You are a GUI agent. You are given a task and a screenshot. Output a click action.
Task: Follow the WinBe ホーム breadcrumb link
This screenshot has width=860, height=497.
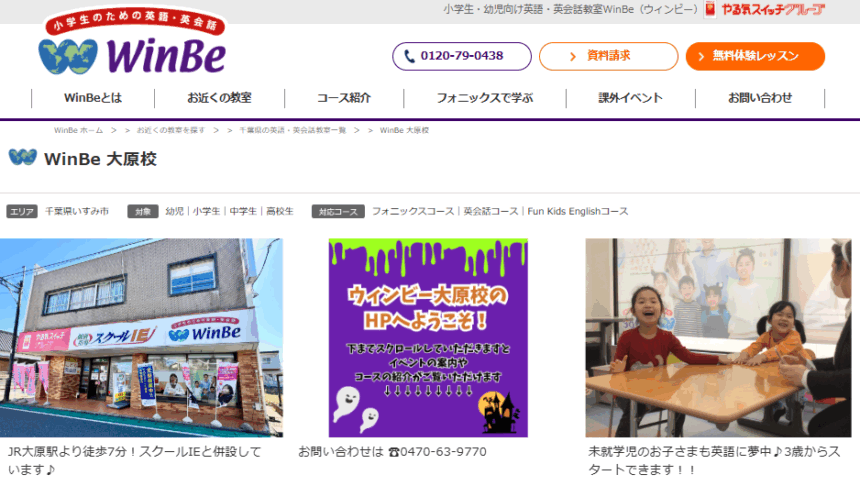tap(78, 131)
